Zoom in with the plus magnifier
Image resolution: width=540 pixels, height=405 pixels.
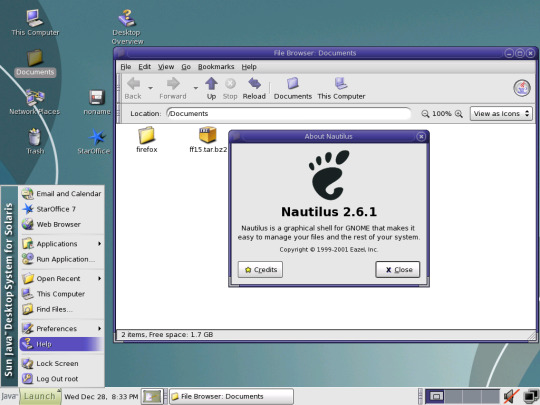tap(459, 114)
